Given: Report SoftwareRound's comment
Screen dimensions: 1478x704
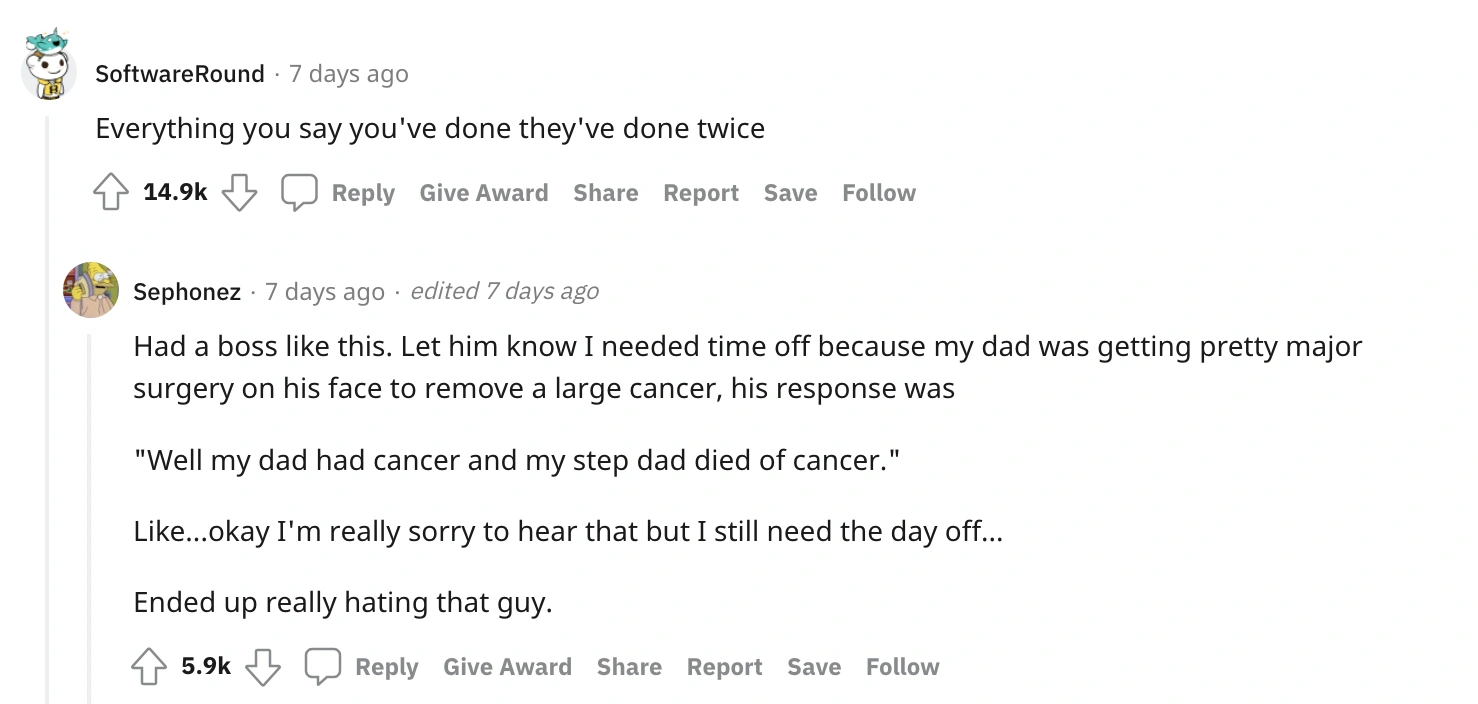Looking at the screenshot, I should click(x=701, y=193).
